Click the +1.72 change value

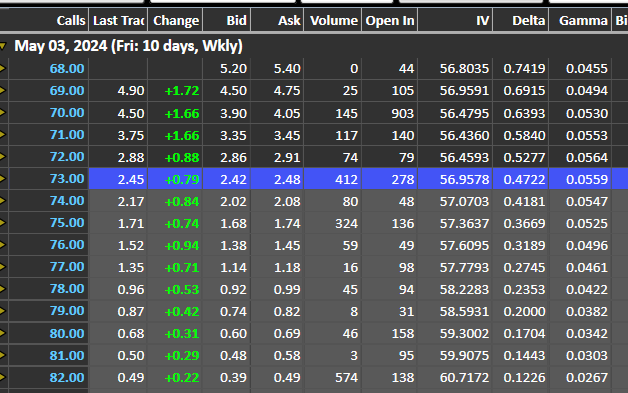[x=182, y=91]
